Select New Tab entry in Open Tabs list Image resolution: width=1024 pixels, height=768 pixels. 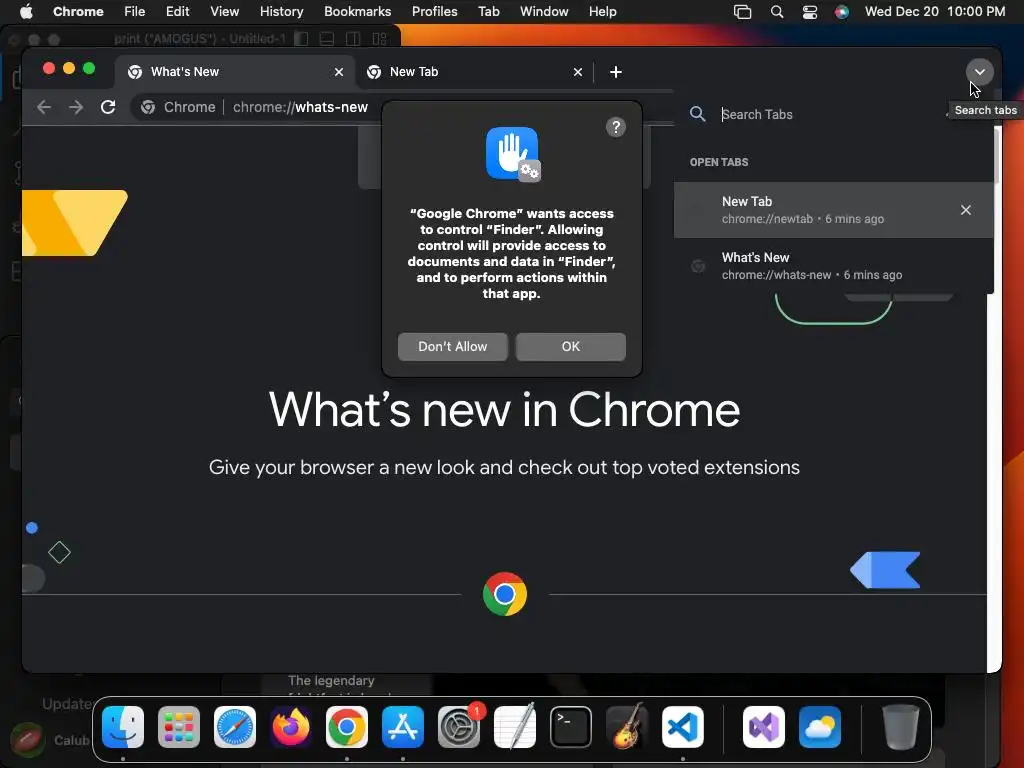tap(833, 210)
